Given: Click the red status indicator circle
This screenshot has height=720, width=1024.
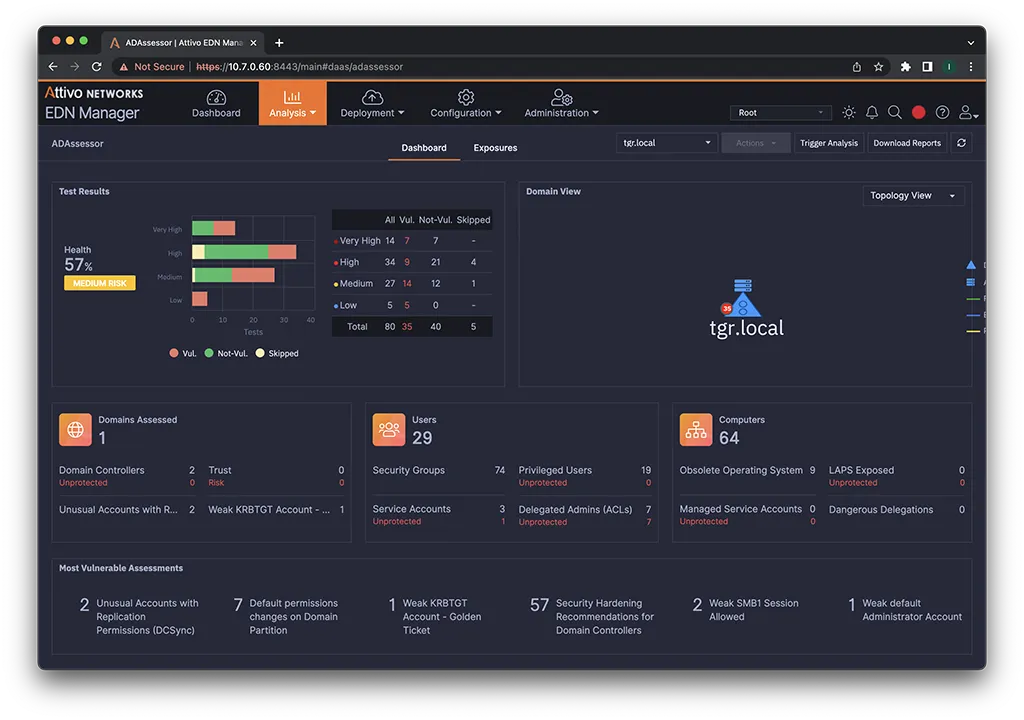Looking at the screenshot, I should point(918,112).
